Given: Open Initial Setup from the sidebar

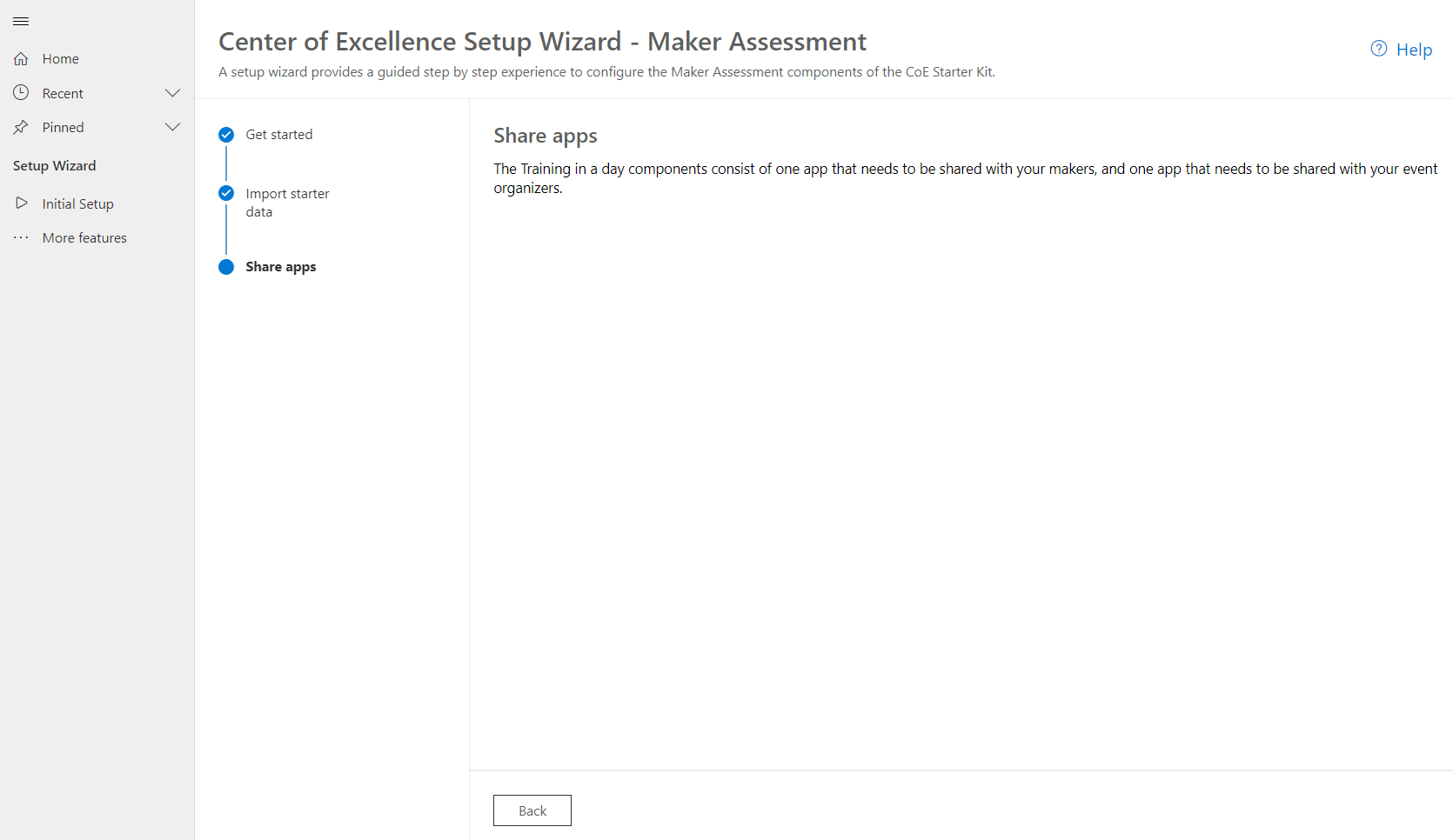Looking at the screenshot, I should [78, 203].
